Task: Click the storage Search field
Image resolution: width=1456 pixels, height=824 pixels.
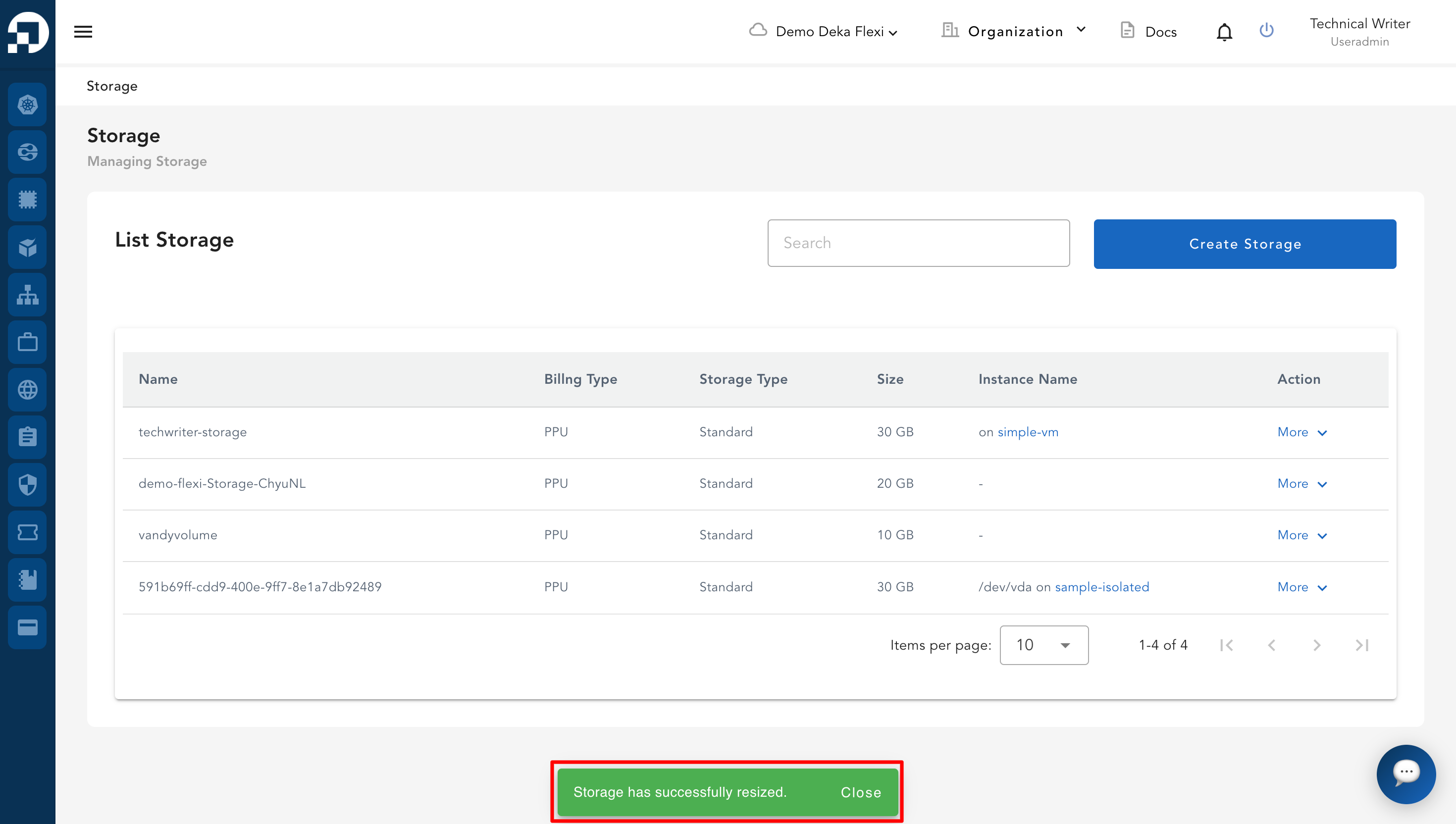Action: [918, 243]
